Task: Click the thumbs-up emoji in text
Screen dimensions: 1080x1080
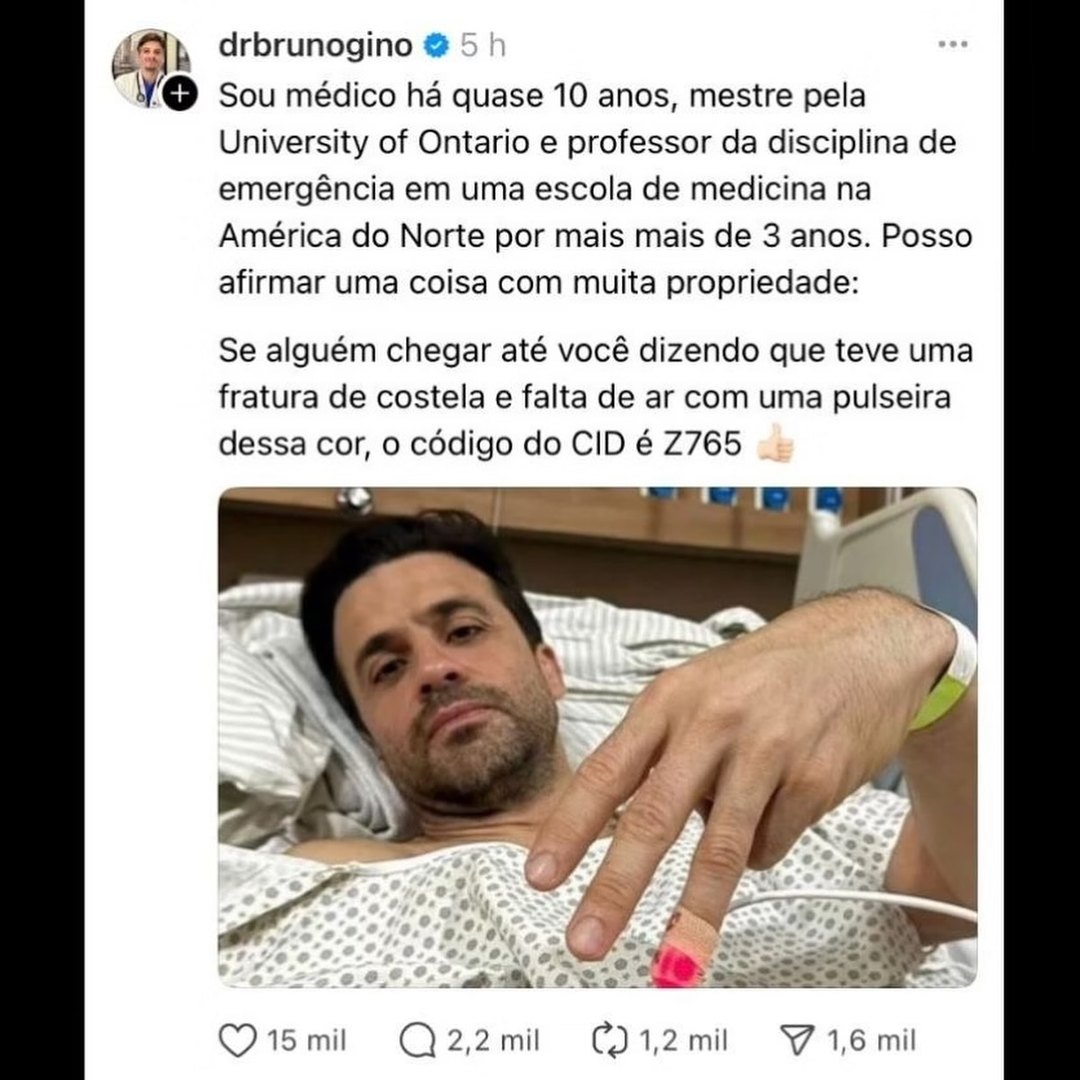Action: [775, 443]
